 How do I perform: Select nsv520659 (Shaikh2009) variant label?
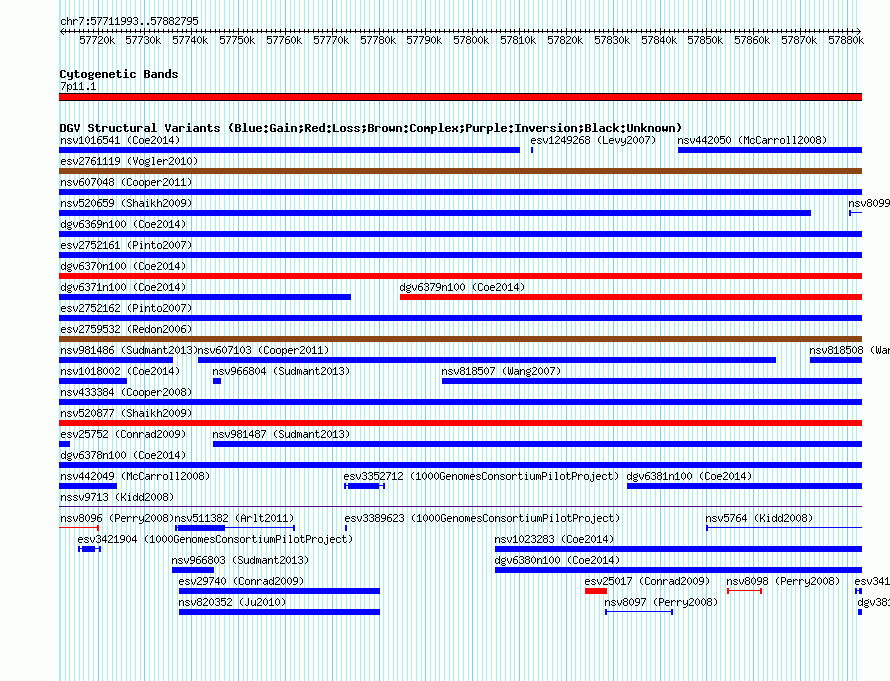pos(126,203)
